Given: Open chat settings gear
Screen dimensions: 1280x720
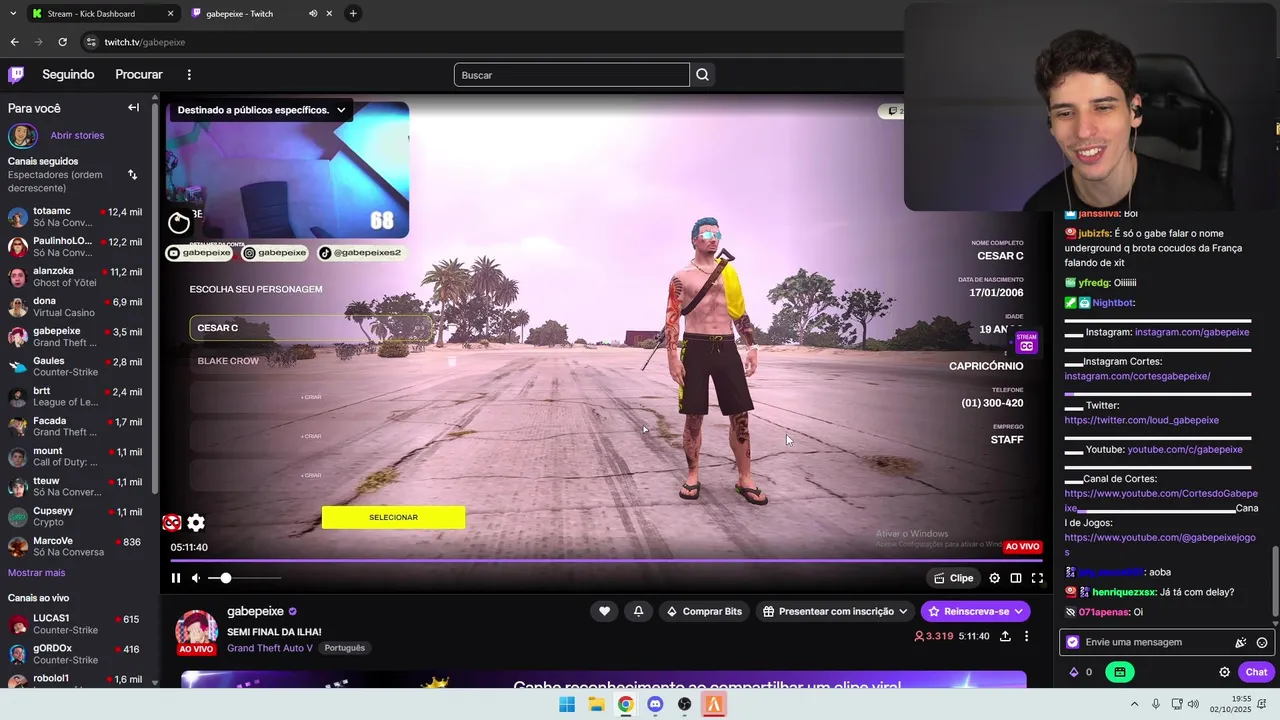Looking at the screenshot, I should [x=1224, y=672].
